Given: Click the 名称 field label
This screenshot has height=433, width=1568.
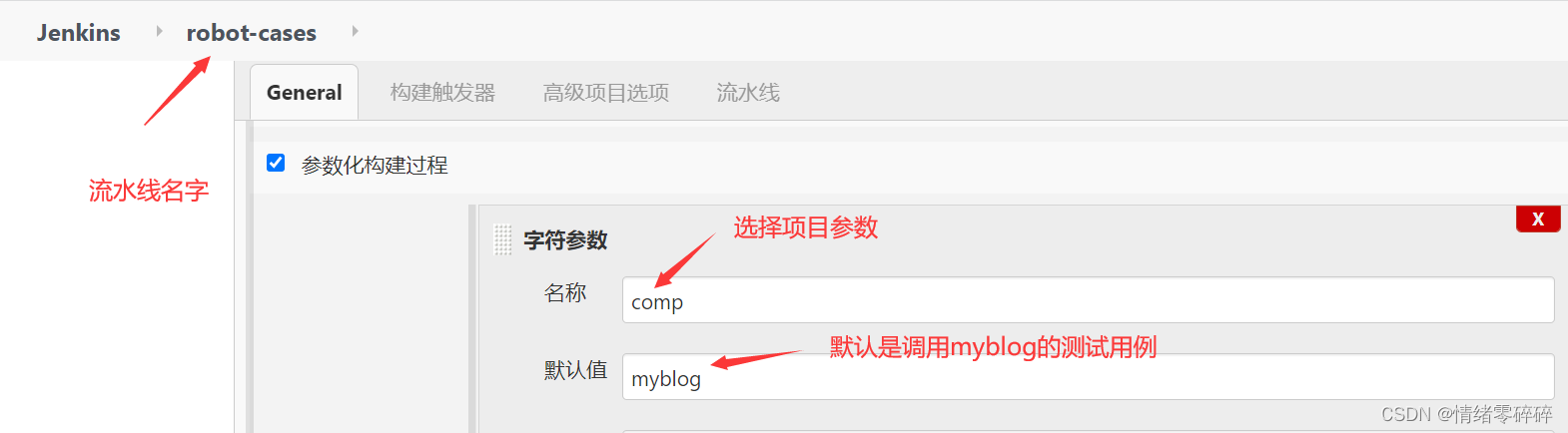Looking at the screenshot, I should coord(564,293).
